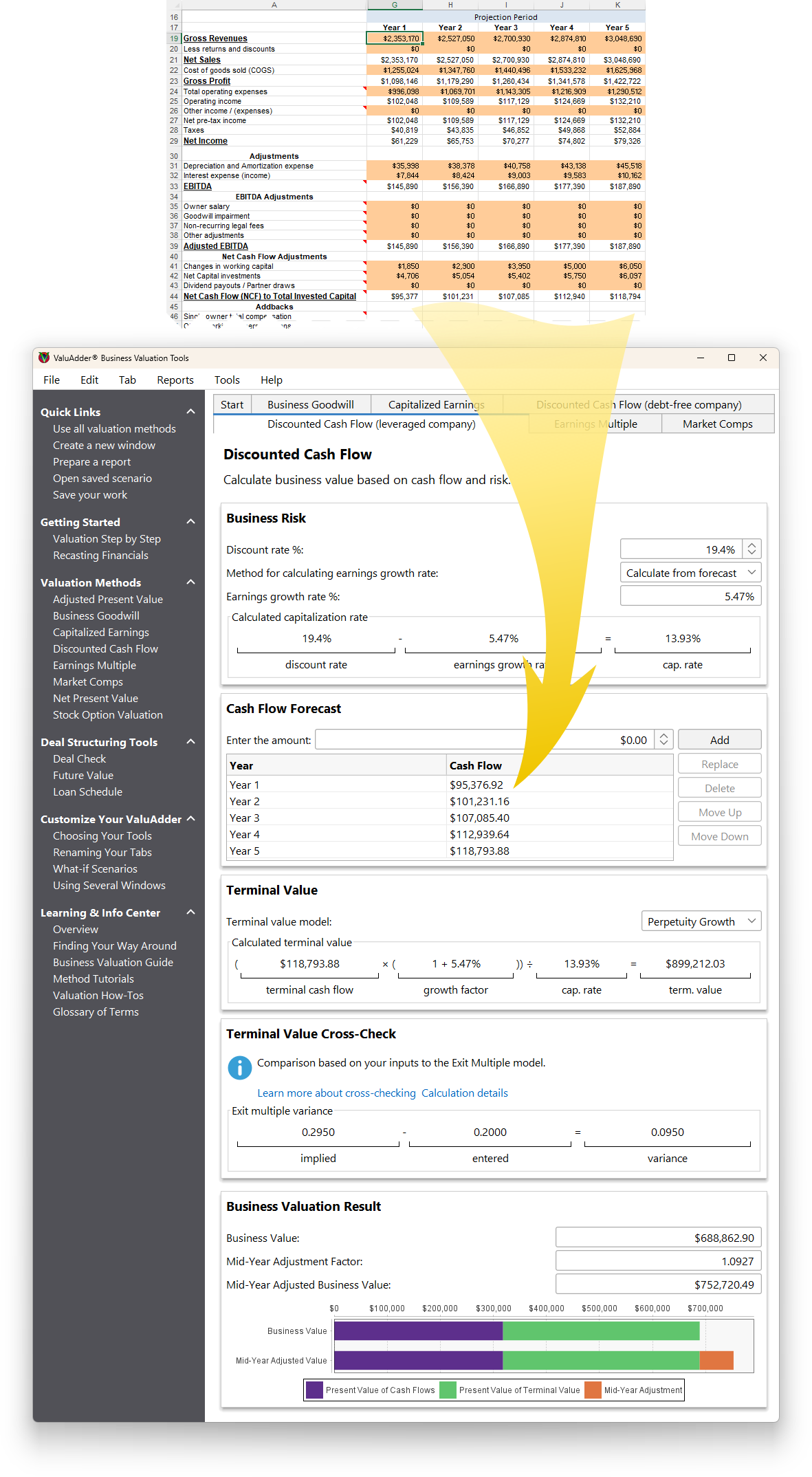This screenshot has height=1477, width=812.
Task: Click the Add button
Action: point(720,739)
